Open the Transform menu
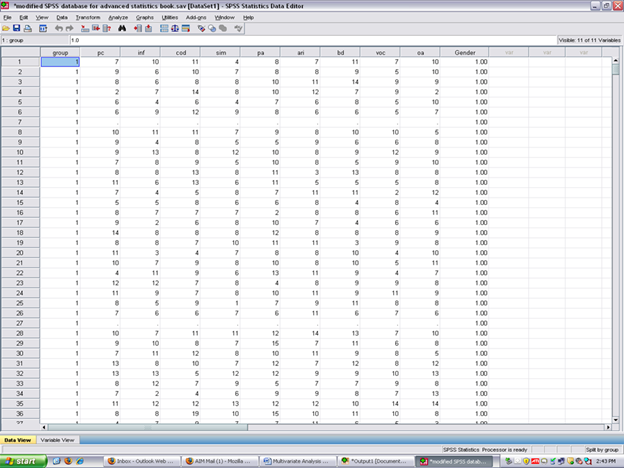Viewport: 624px width, 468px height. point(87,17)
